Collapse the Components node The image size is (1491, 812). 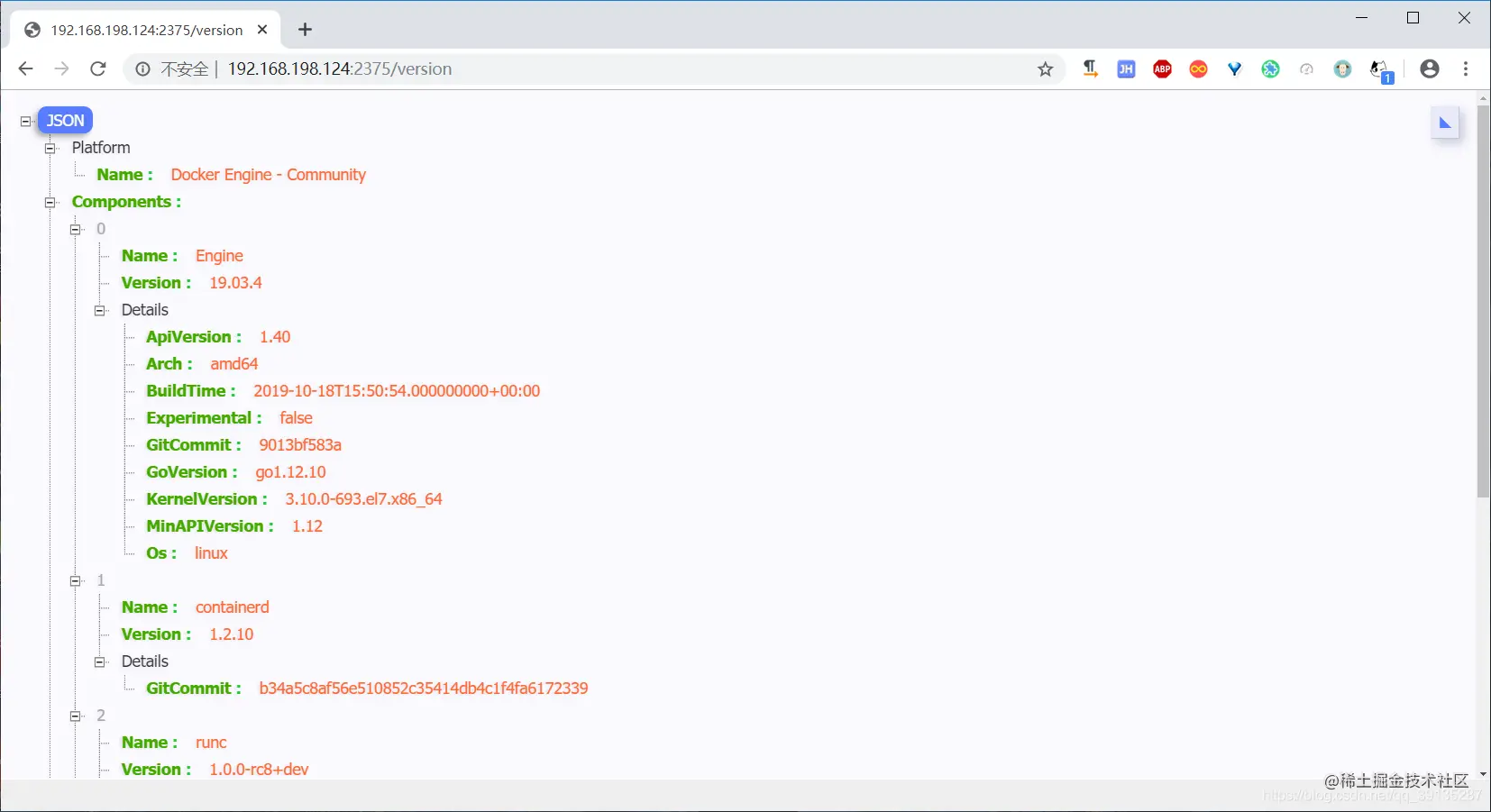point(50,202)
